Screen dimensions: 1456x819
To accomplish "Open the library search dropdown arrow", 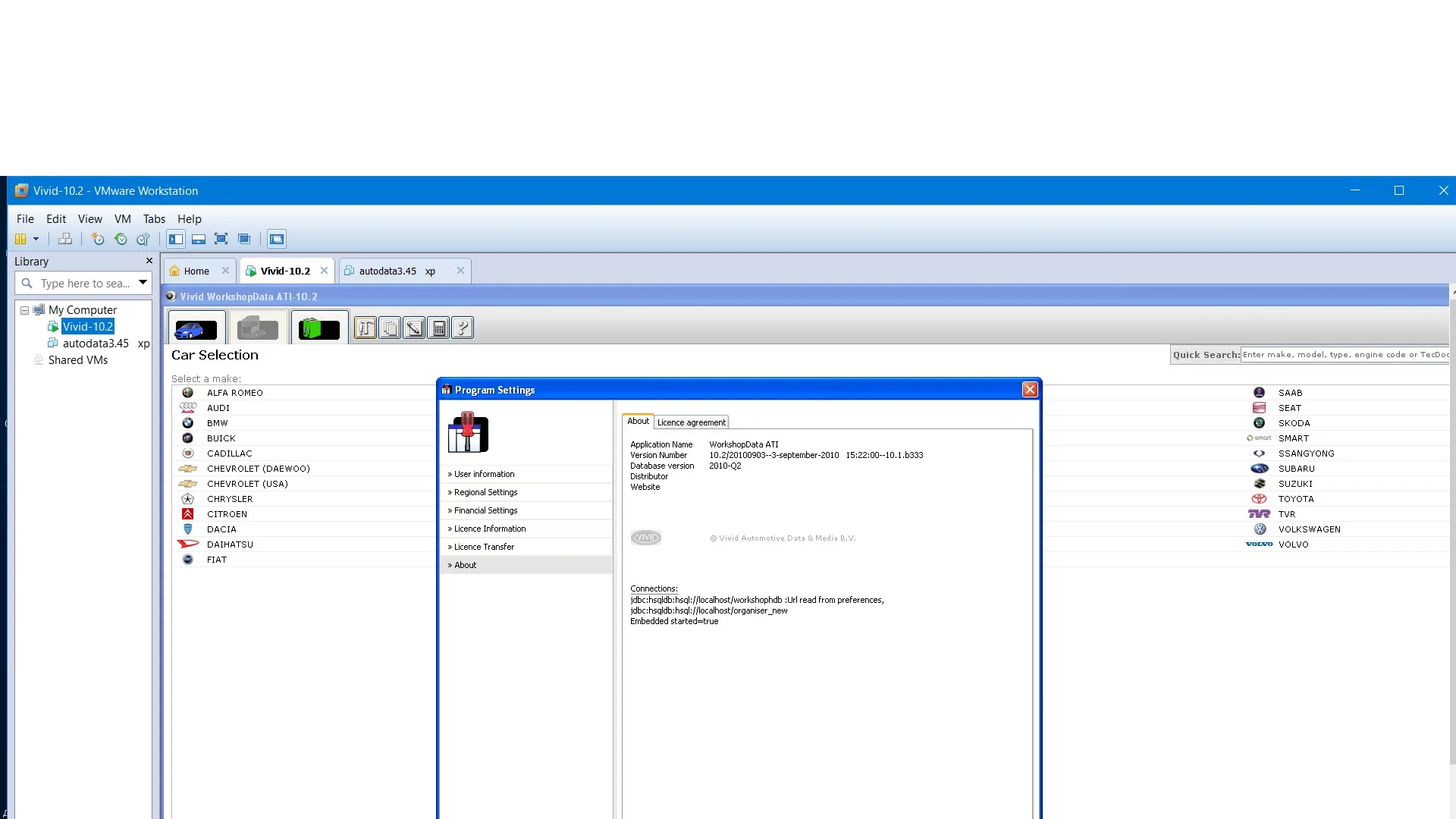I will tap(143, 283).
